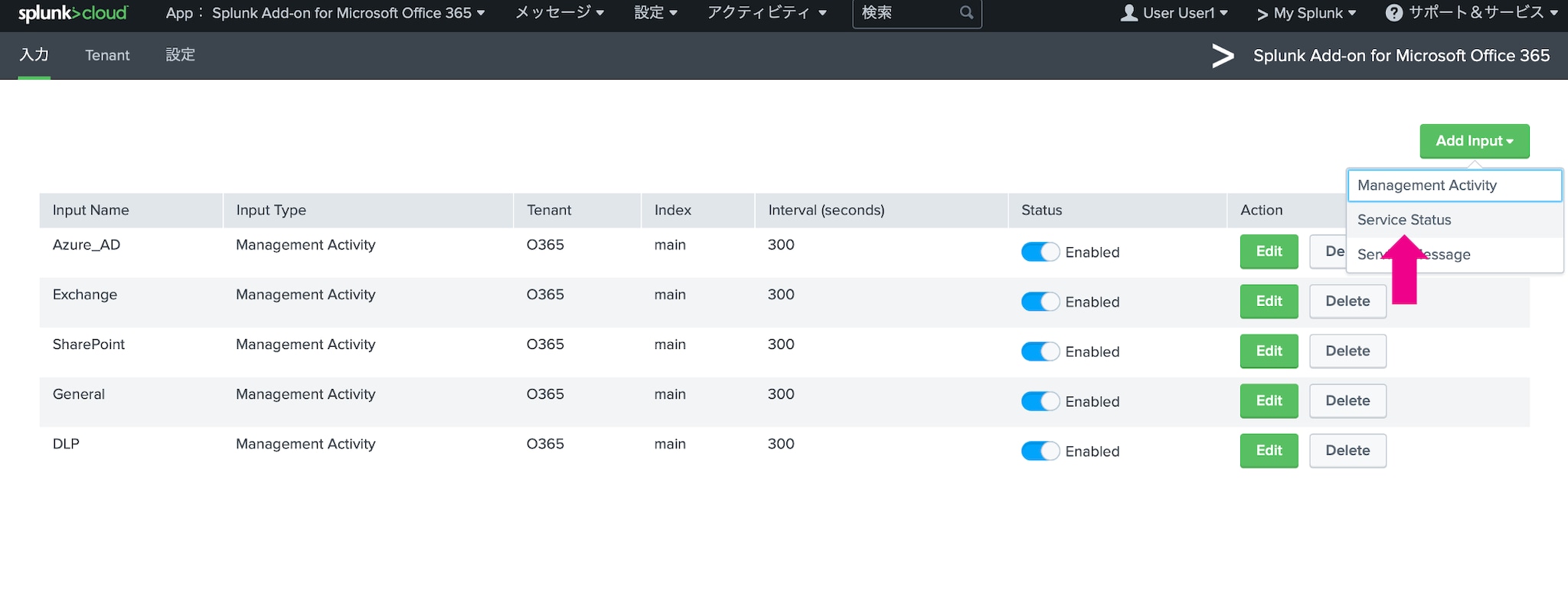Click 300 interval in General row
This screenshot has width=1568, height=591.
click(781, 394)
